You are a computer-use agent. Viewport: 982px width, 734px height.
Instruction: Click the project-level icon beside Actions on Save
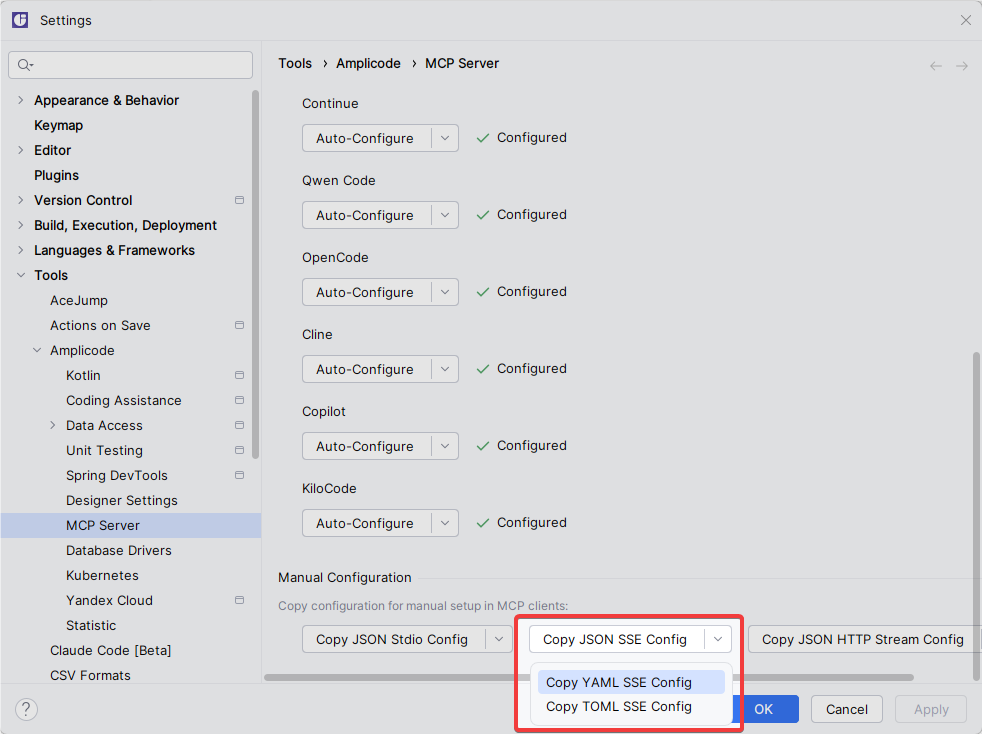pyautogui.click(x=239, y=325)
